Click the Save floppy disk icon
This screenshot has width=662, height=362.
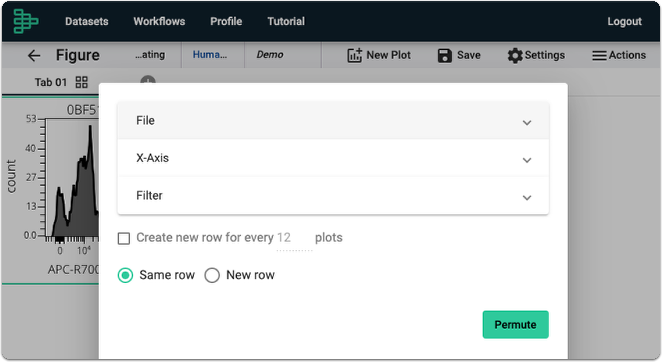[x=445, y=55]
